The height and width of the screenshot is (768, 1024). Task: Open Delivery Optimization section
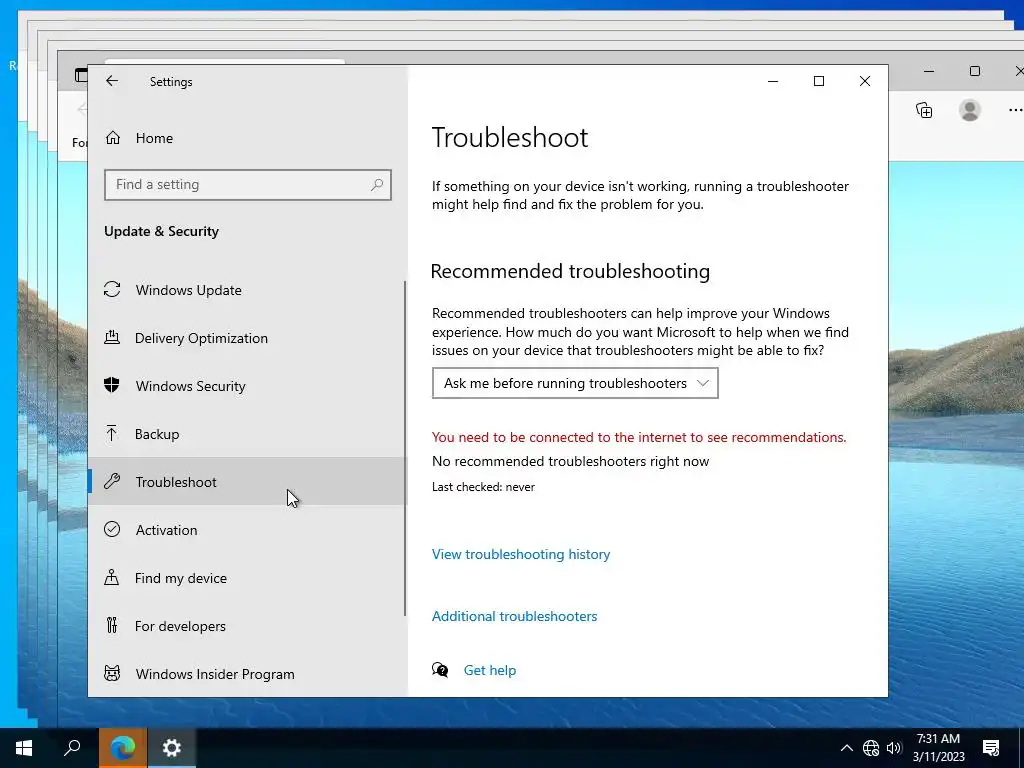[x=247, y=338]
